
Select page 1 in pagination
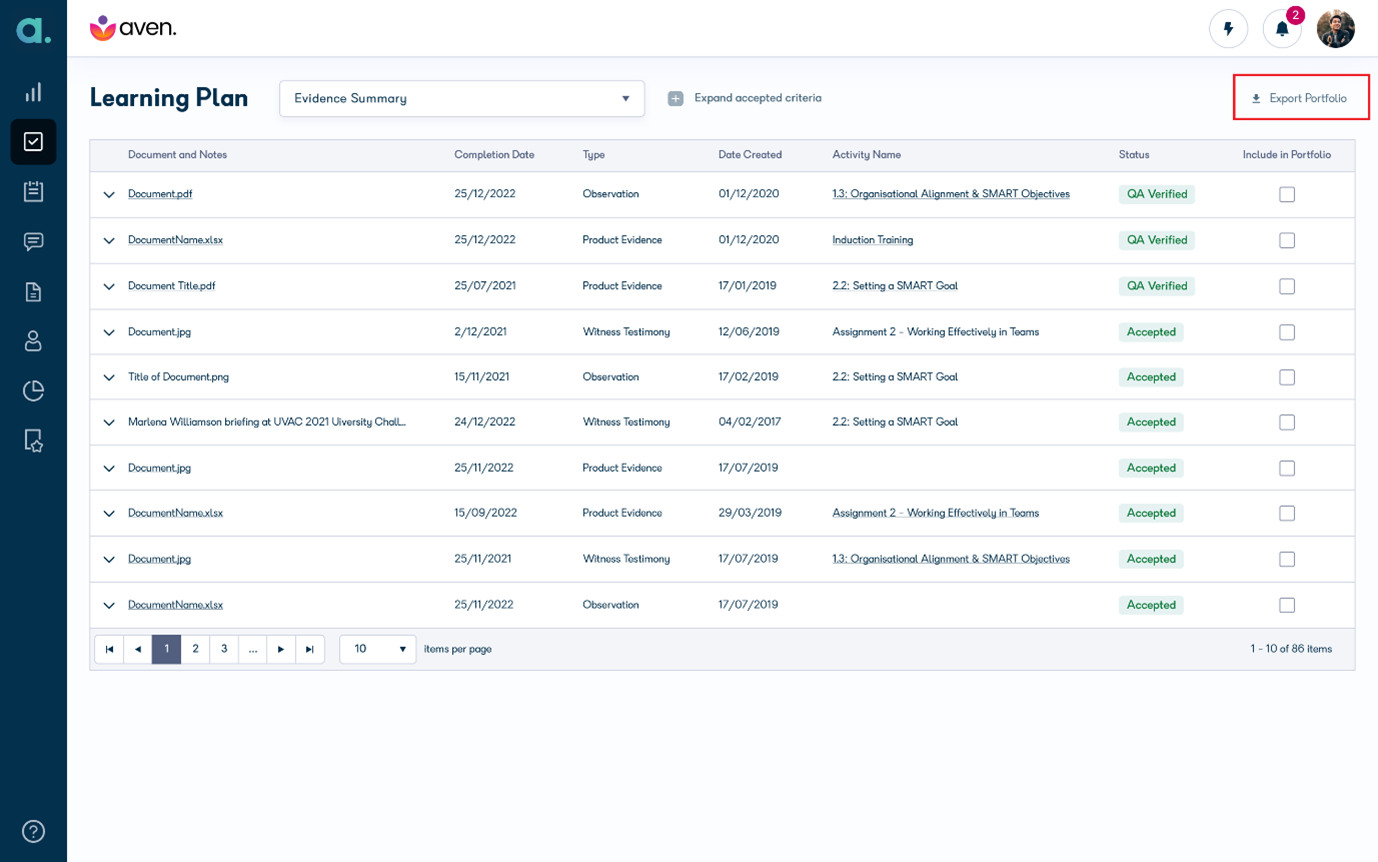pos(166,649)
